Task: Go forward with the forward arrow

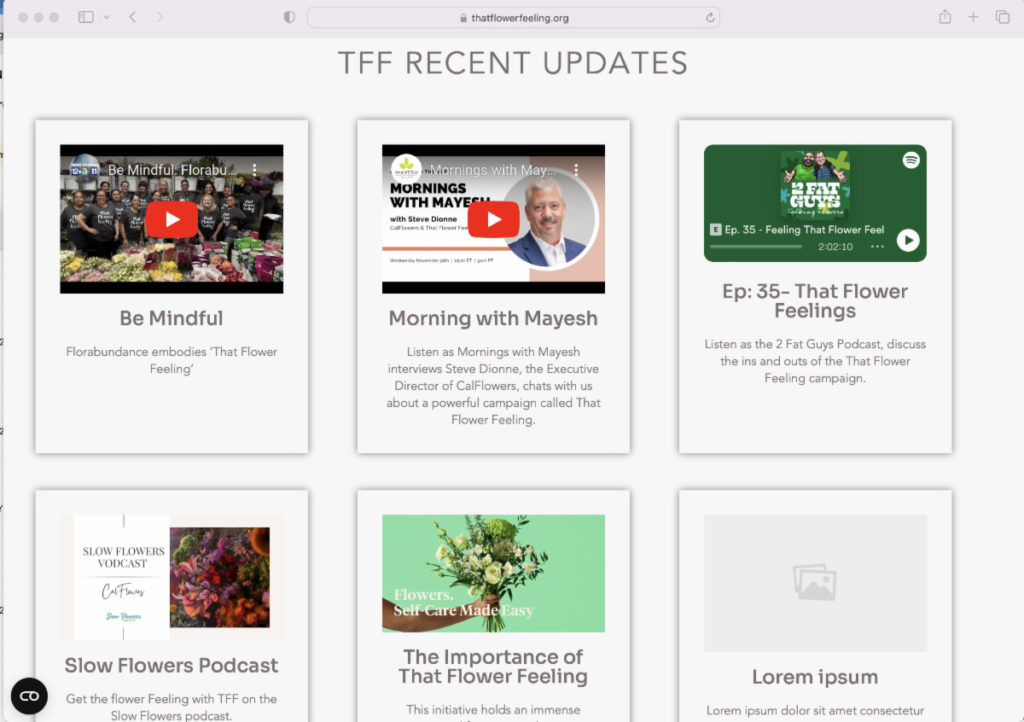Action: click(159, 17)
